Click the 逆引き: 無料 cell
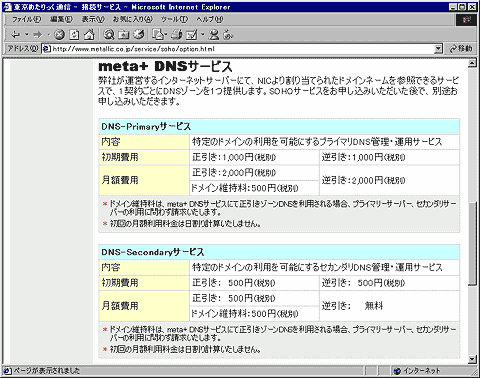 (389, 306)
